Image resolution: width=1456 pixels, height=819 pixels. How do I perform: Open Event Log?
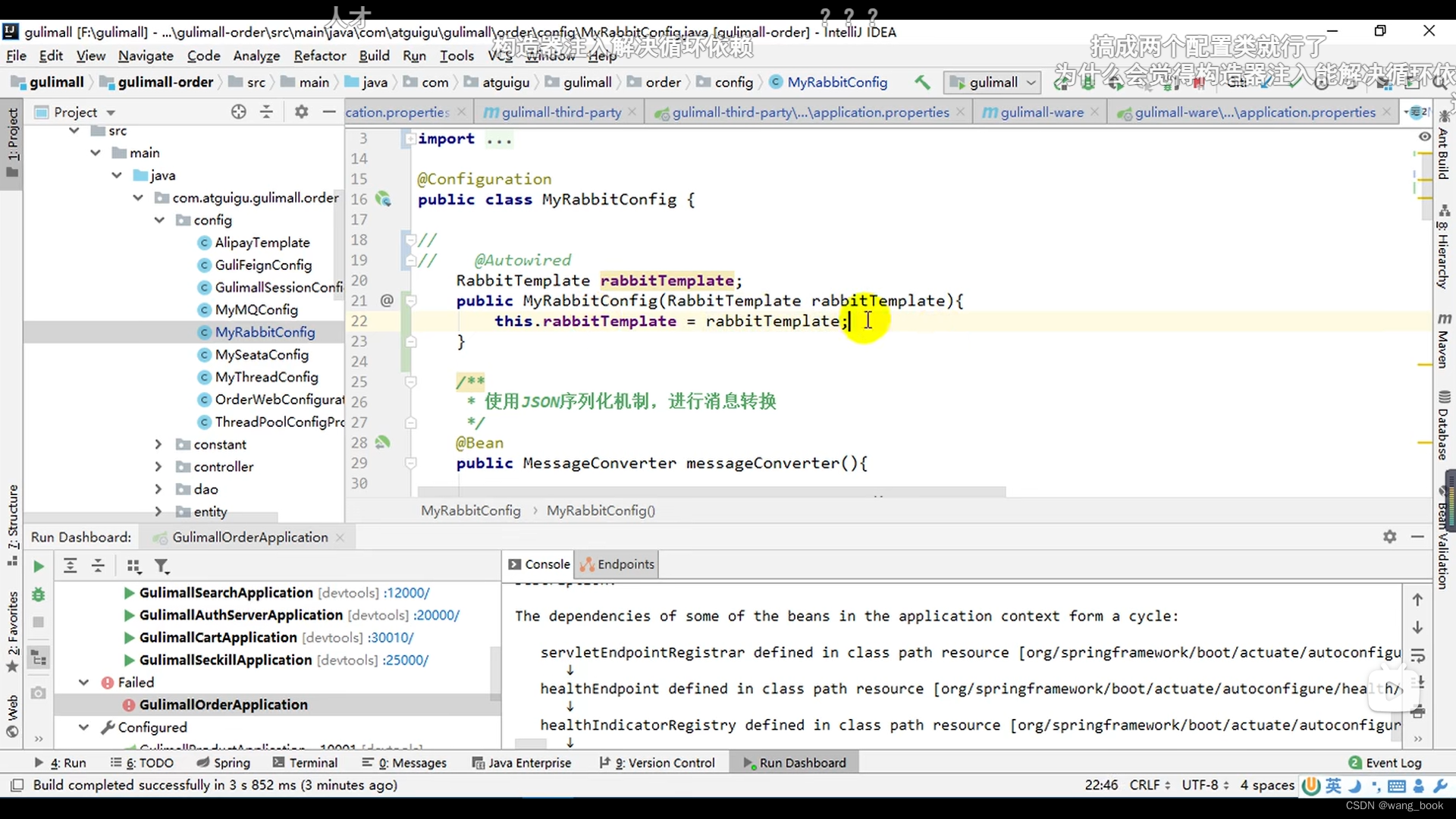[1385, 763]
